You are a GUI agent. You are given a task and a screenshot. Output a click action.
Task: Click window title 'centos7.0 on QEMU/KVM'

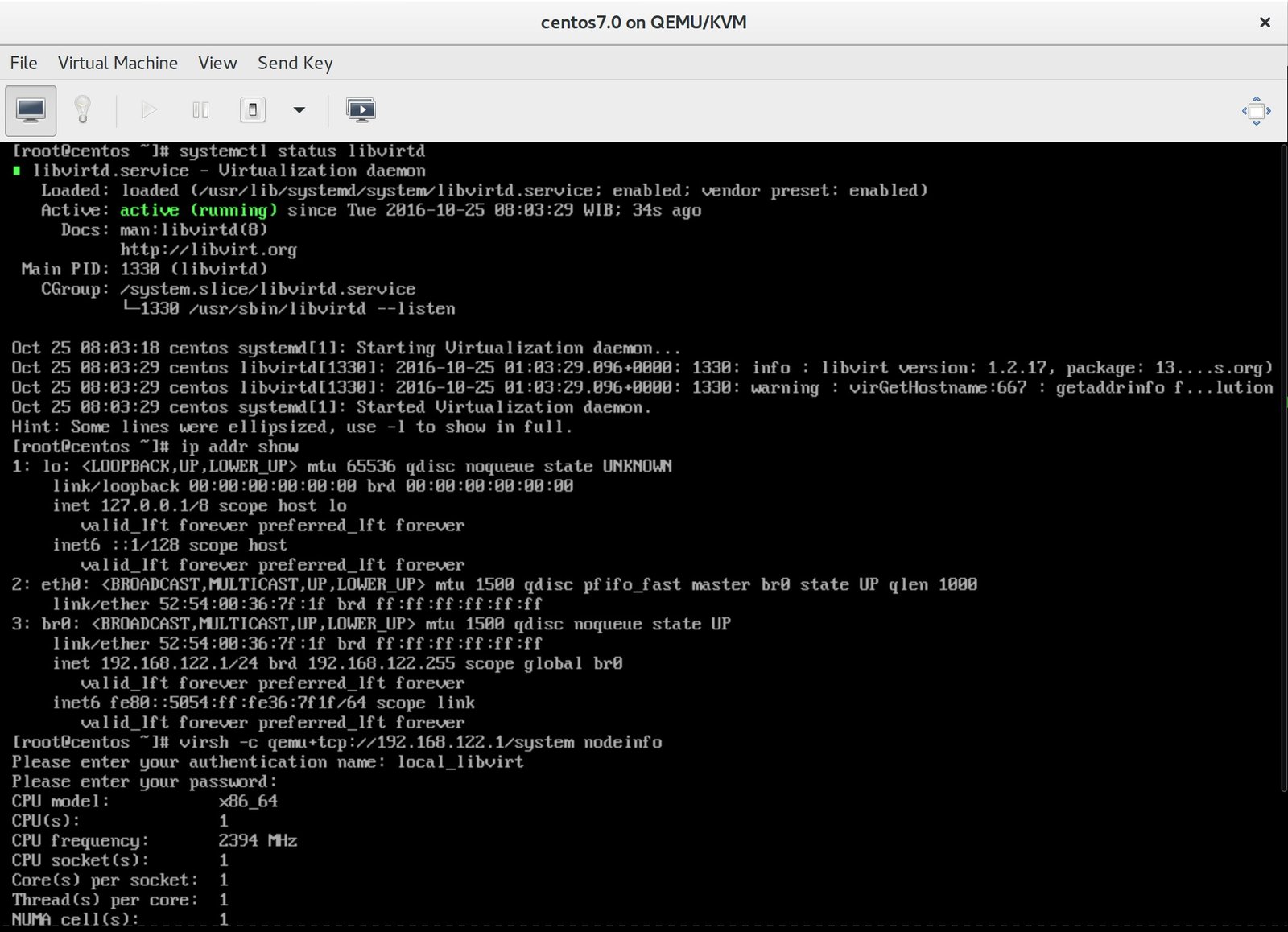point(644,23)
